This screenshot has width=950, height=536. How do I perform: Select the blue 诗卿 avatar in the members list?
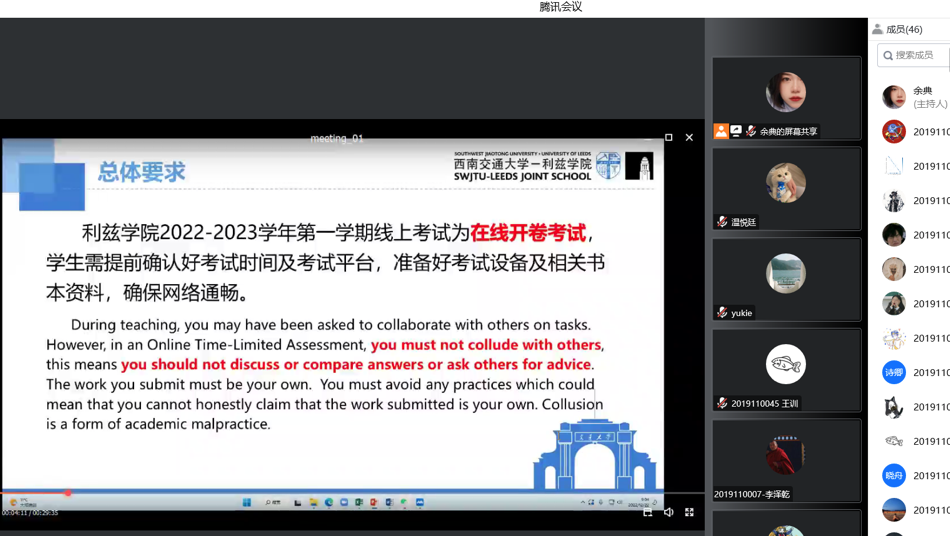[894, 372]
